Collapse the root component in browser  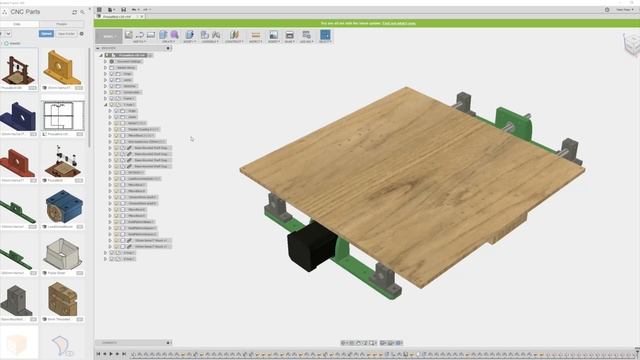click(101, 55)
